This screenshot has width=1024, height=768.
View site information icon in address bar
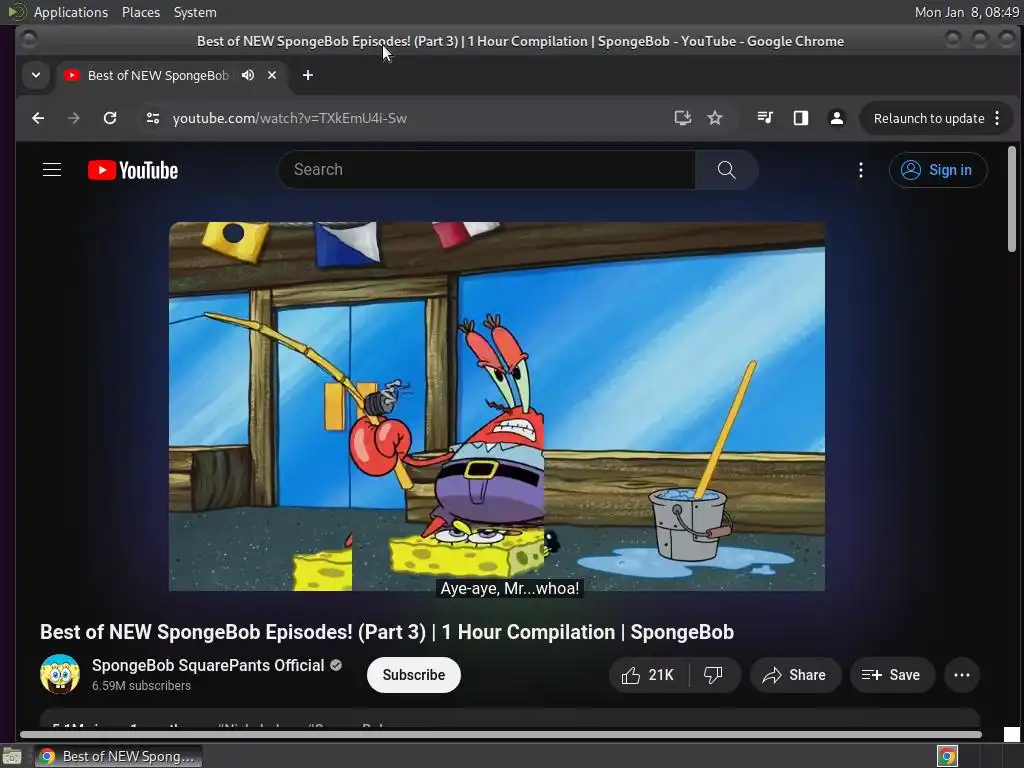153,118
